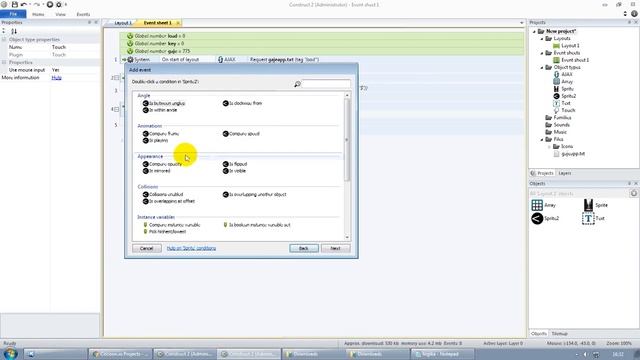Collapse the Layouts folder in Projects tree

[x=542, y=39]
